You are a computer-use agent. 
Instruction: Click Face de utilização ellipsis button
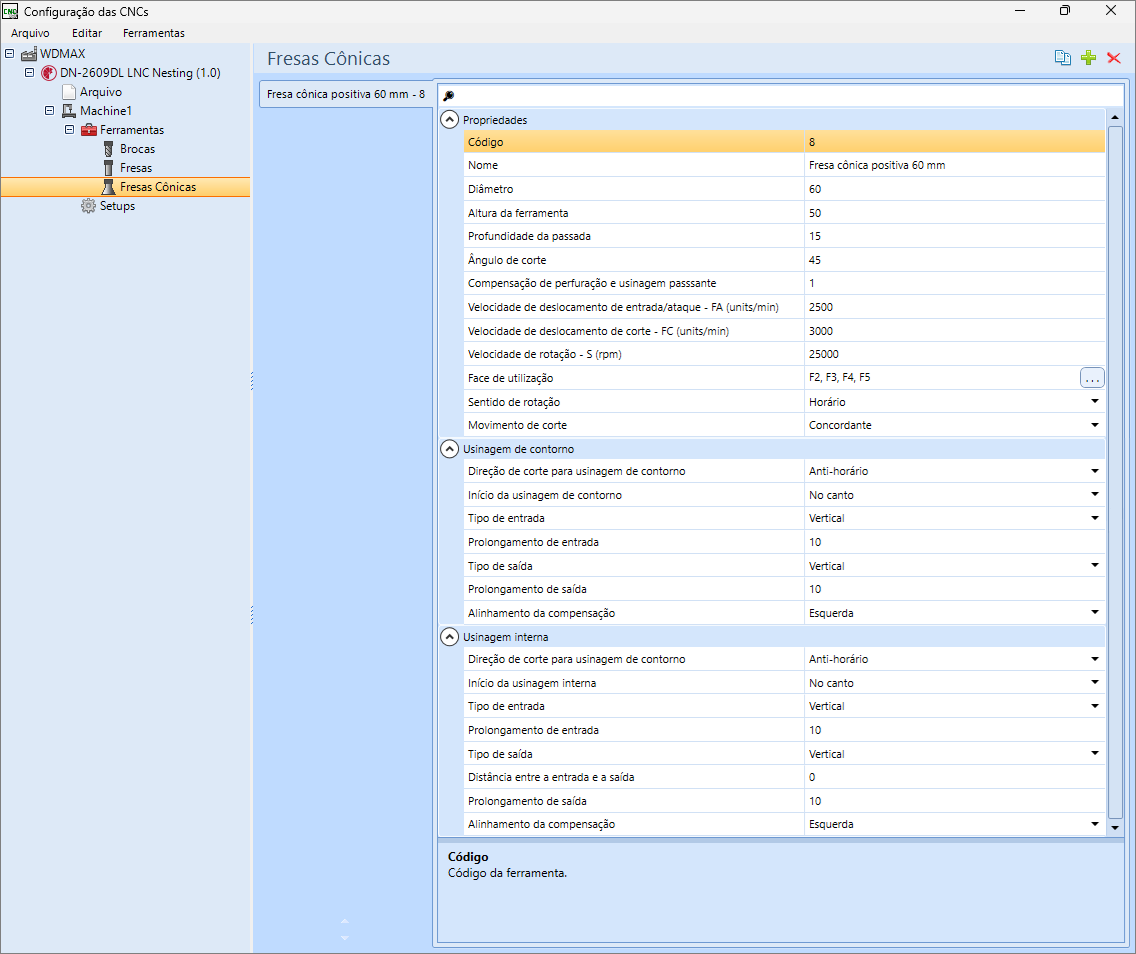(x=1092, y=377)
